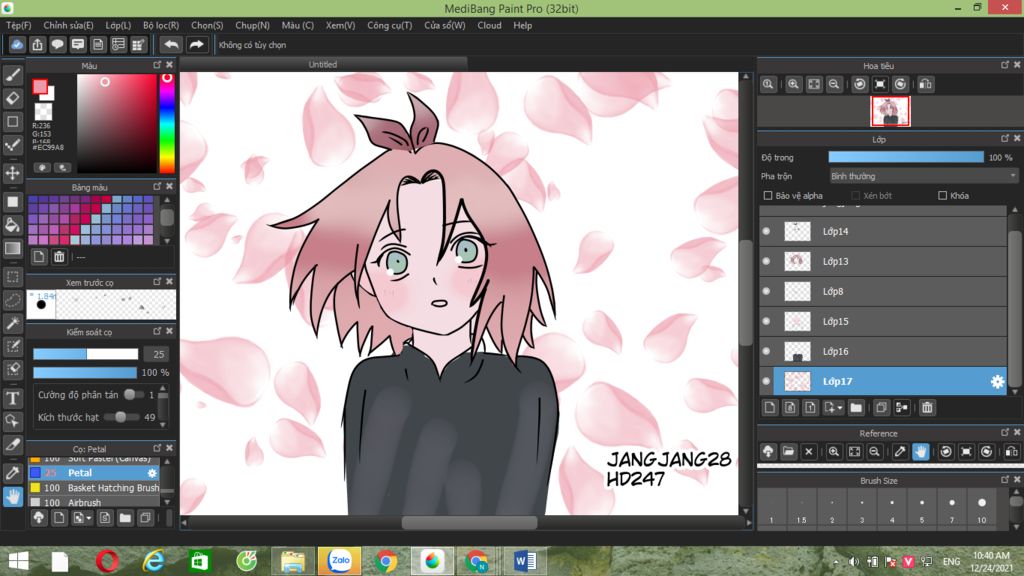This screenshot has width=1024, height=576.
Task: Click the brush size value field 25
Action: coord(157,354)
